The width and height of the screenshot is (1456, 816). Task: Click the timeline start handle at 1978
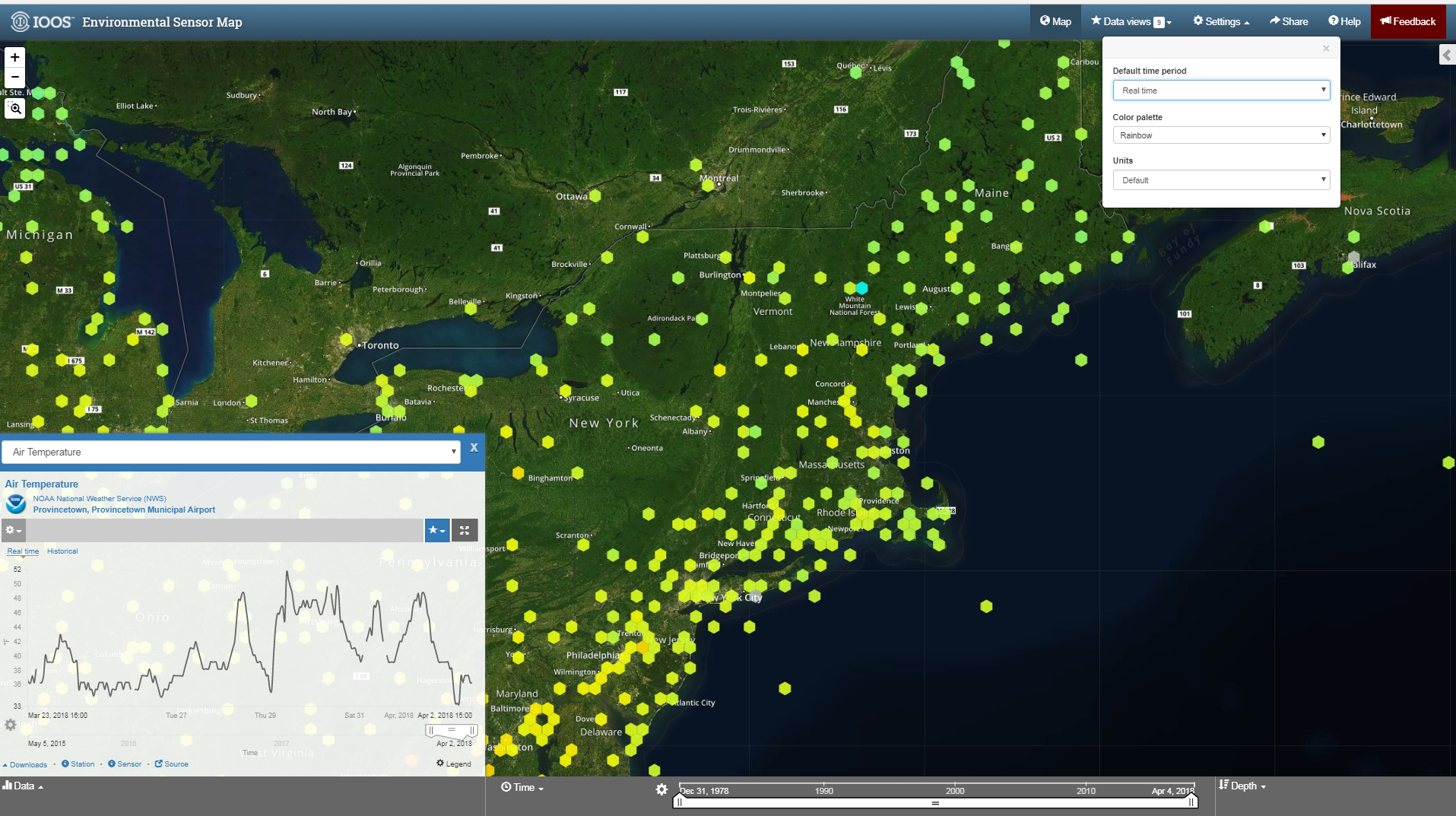point(679,800)
